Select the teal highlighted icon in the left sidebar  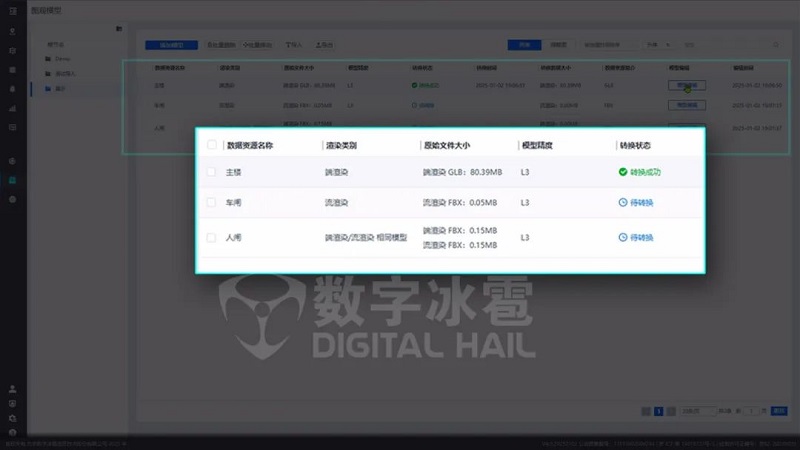point(13,180)
